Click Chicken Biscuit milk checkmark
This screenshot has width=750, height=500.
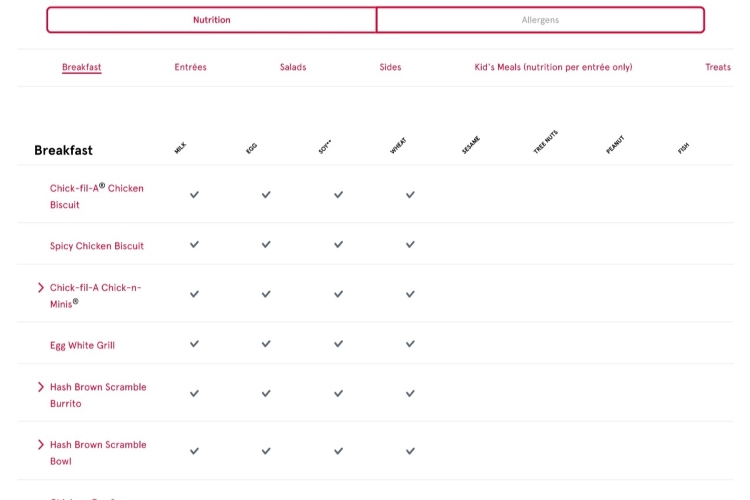point(194,195)
